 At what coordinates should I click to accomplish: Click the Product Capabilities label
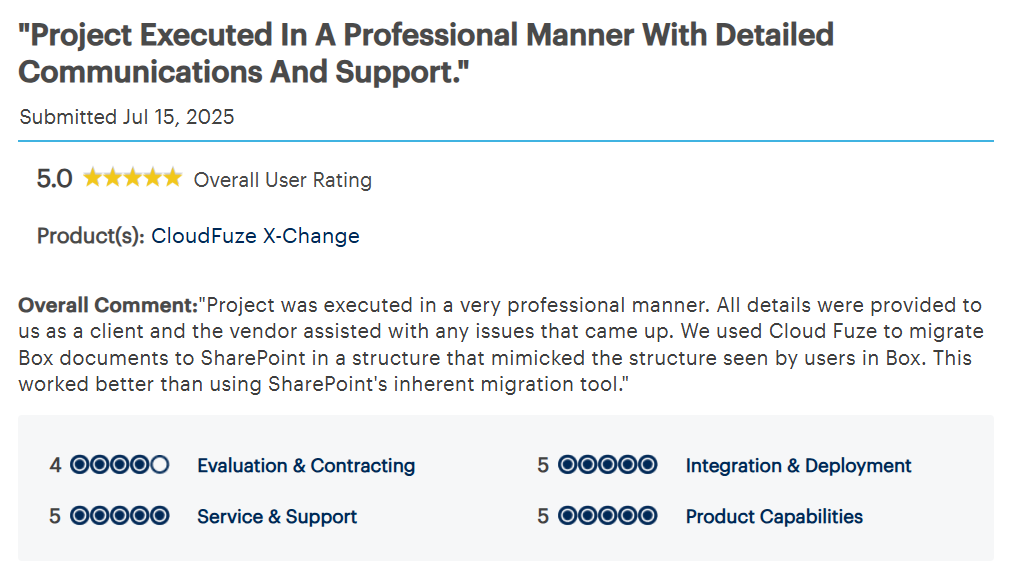[x=774, y=516]
